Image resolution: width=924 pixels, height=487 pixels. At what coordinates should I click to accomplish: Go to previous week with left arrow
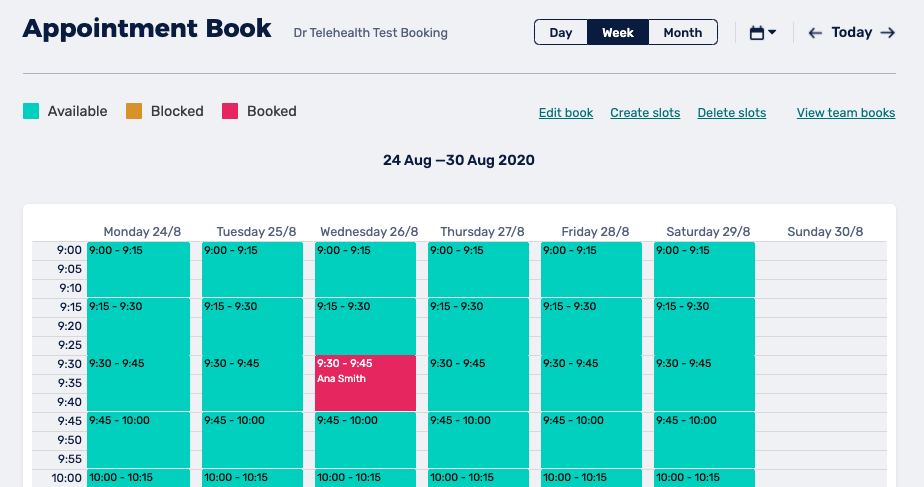pyautogui.click(x=815, y=33)
